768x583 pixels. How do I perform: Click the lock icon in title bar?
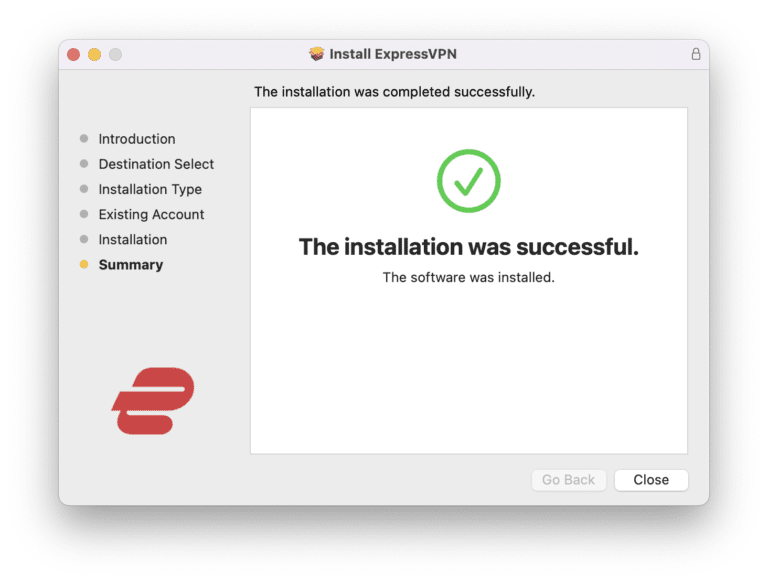696,54
